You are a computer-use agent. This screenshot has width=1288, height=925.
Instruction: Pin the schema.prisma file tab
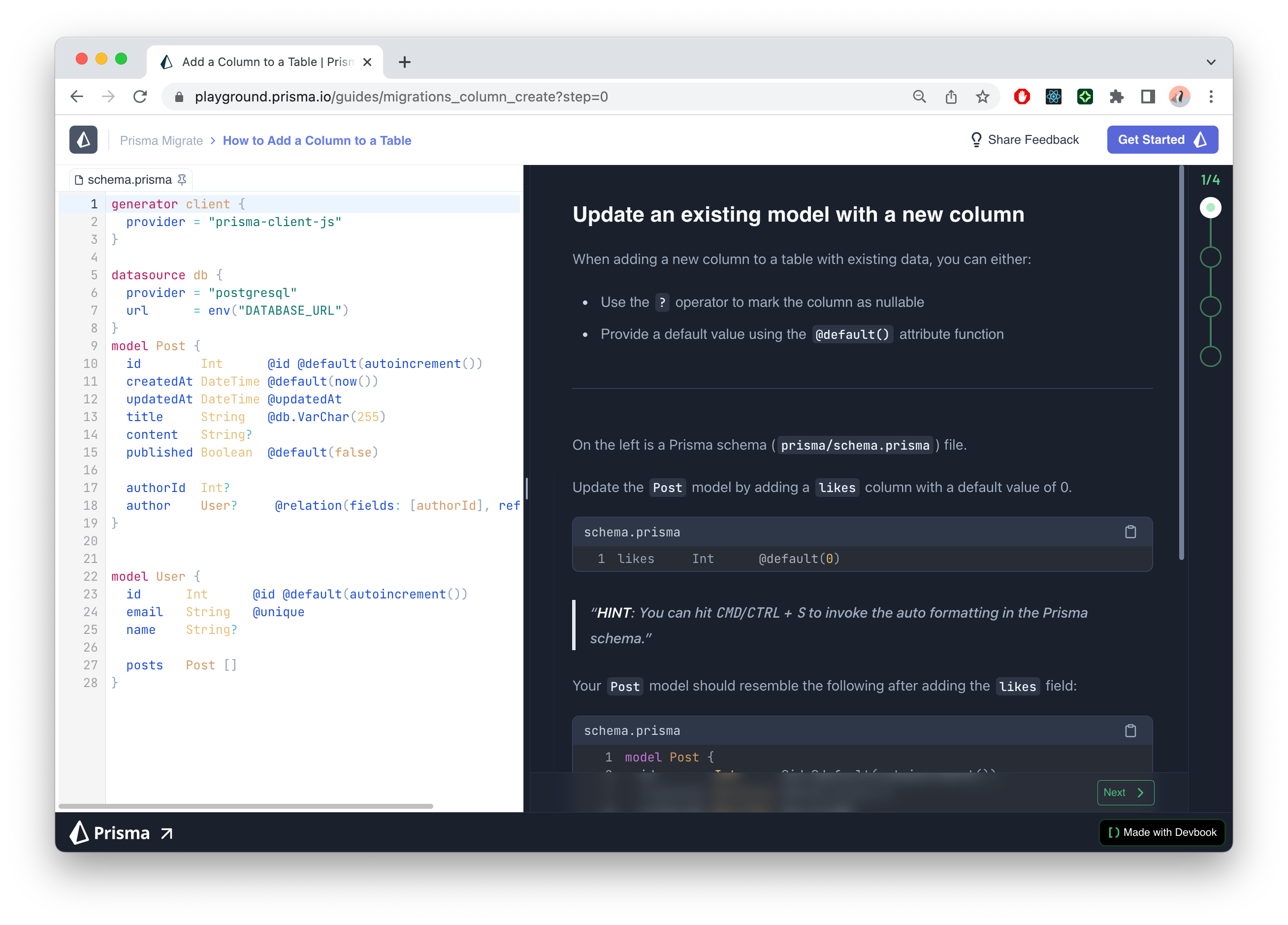tap(182, 180)
